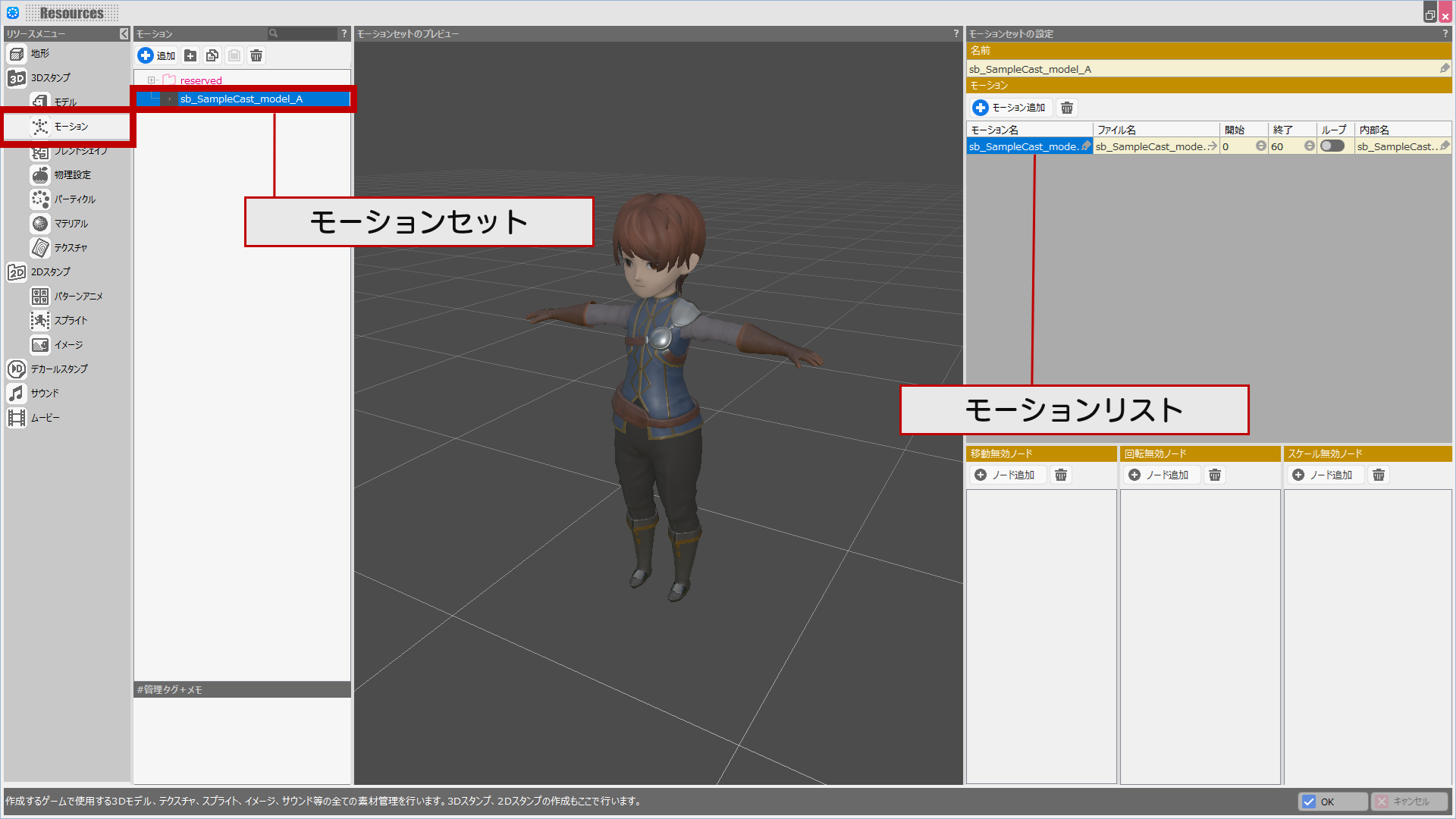This screenshot has width=1456, height=819.
Task: Expand the 2Dスタンプ category
Action: coord(50,271)
